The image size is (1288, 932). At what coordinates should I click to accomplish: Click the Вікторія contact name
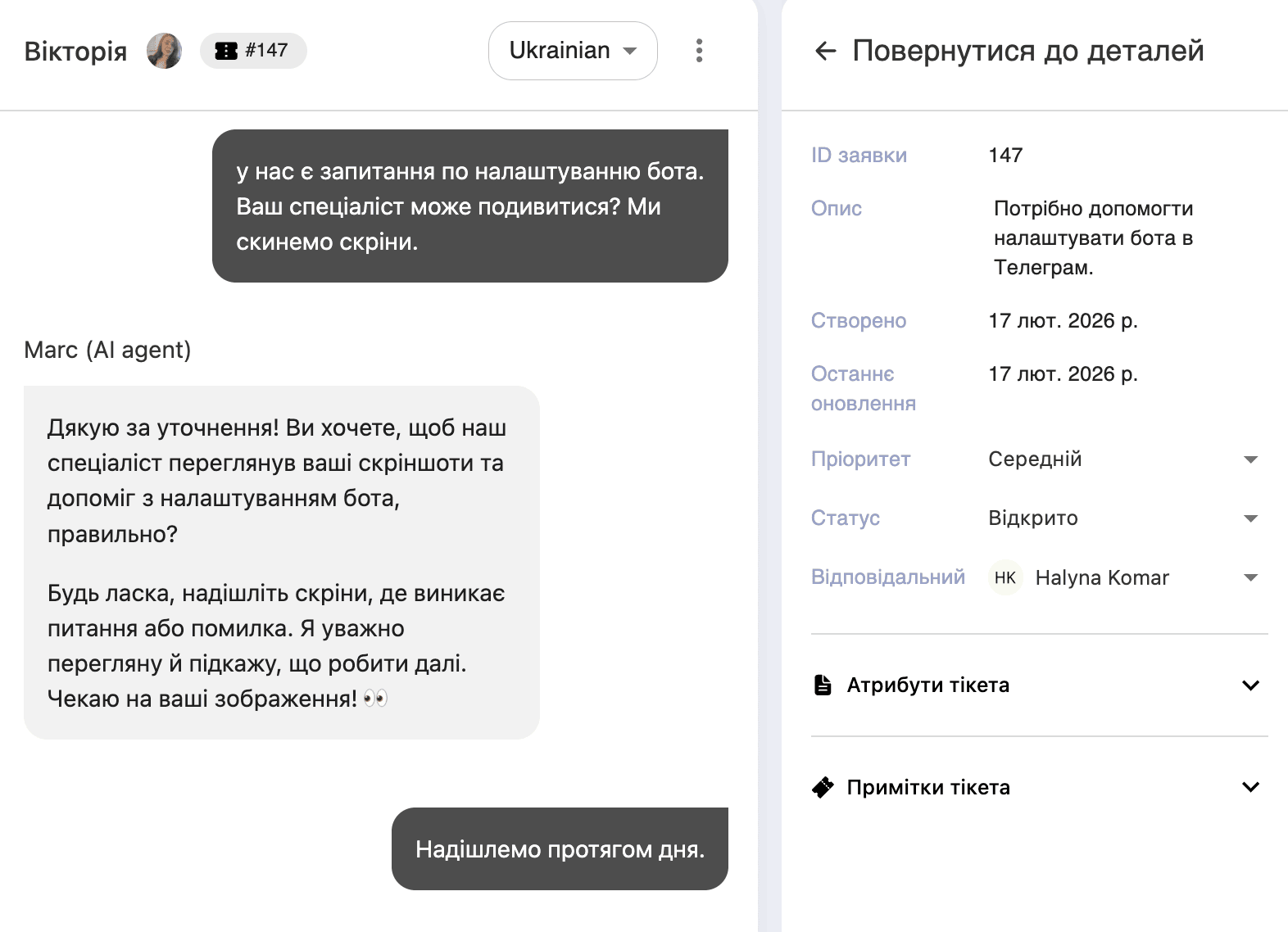75,51
